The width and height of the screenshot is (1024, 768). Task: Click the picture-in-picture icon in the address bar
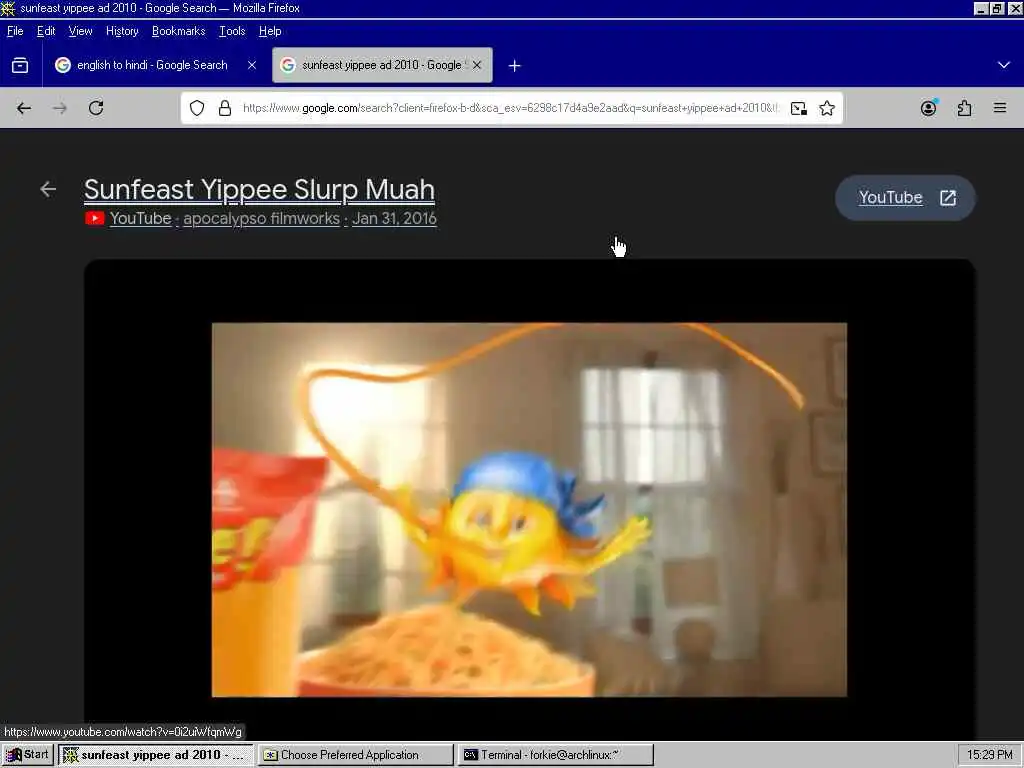pyautogui.click(x=799, y=108)
